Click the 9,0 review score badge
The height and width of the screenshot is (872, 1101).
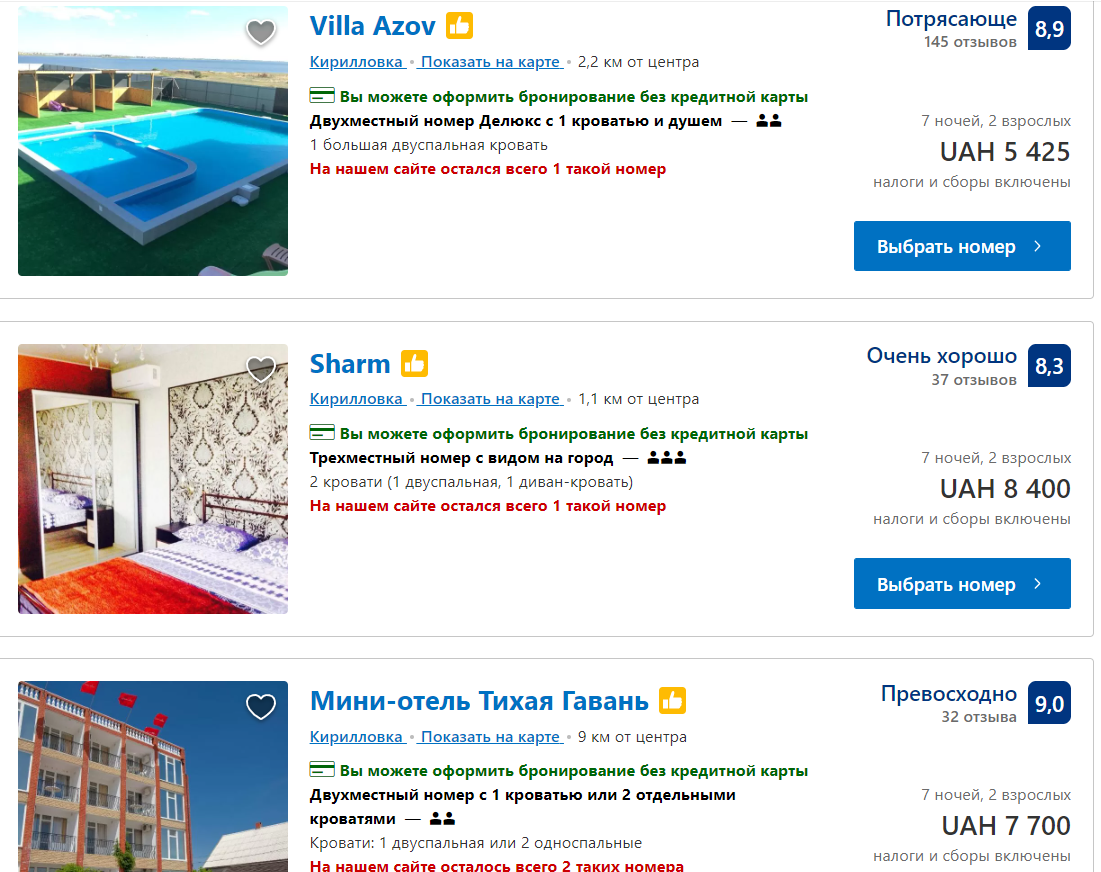1049,703
